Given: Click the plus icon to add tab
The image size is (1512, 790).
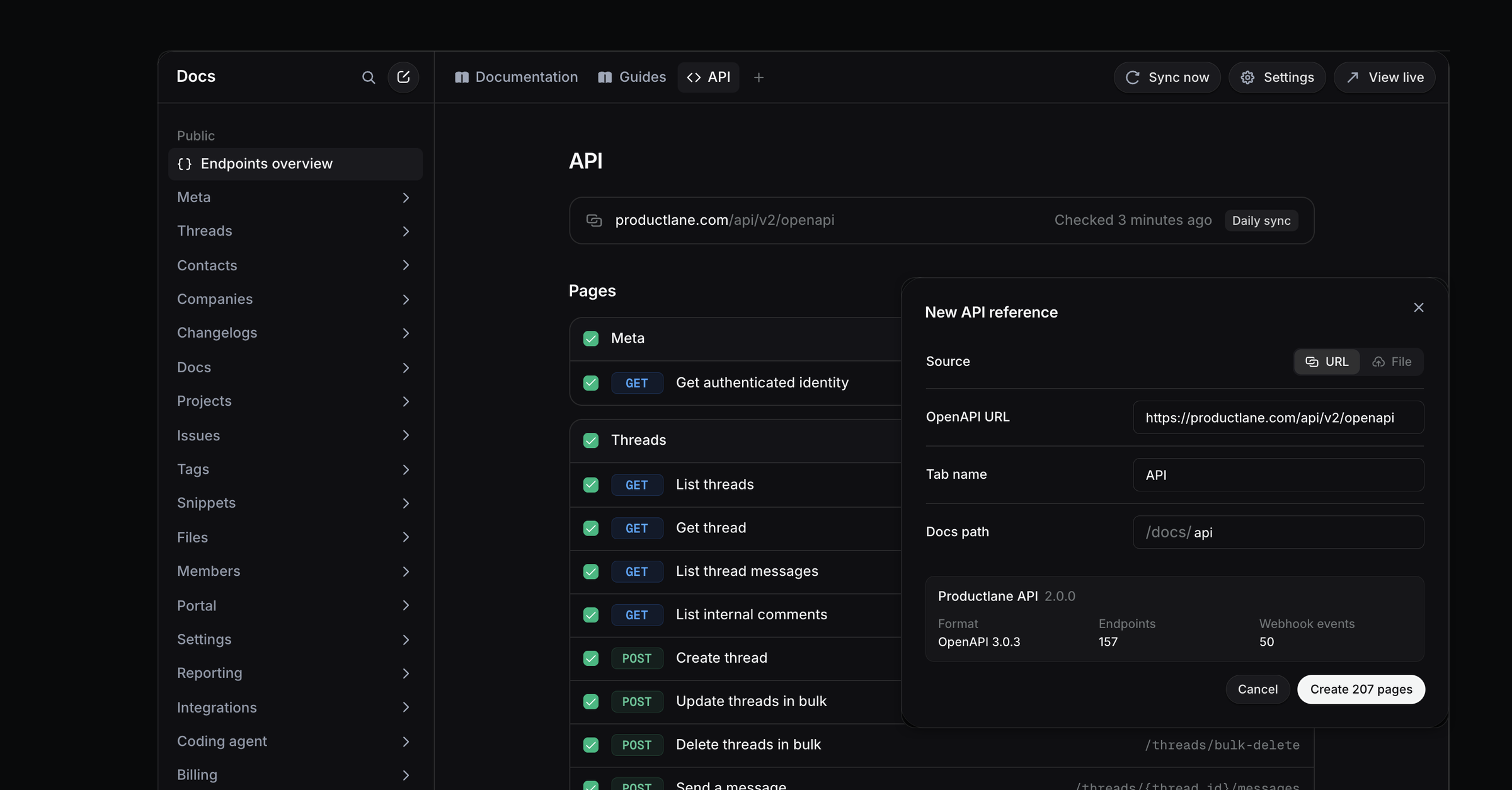Looking at the screenshot, I should pos(759,77).
